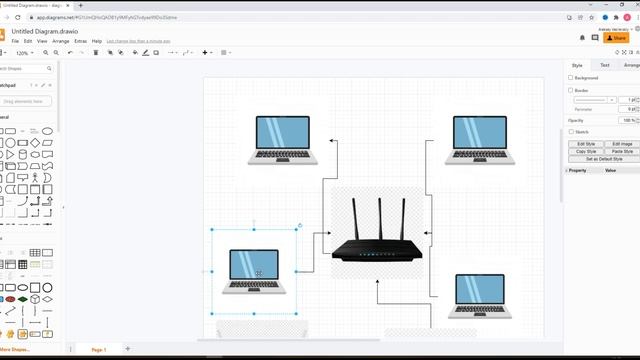Open the insert plus dropdown
The width and height of the screenshot is (640, 360).
click(x=207, y=53)
